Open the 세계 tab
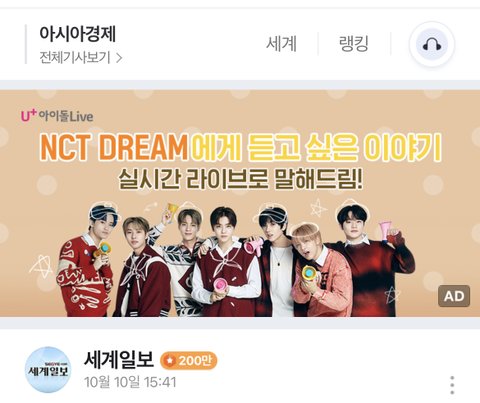The image size is (480, 403). click(281, 44)
